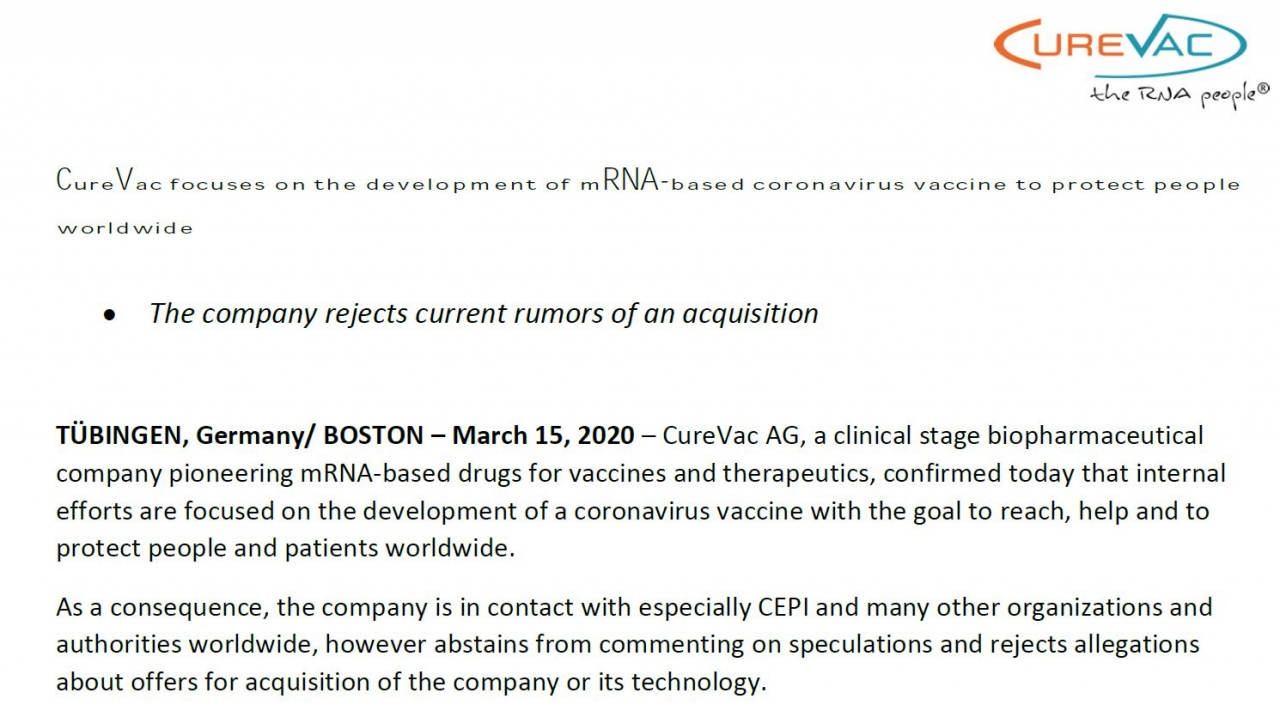
Task: Click the registered trademark symbol near logo
Action: click(x=1263, y=88)
